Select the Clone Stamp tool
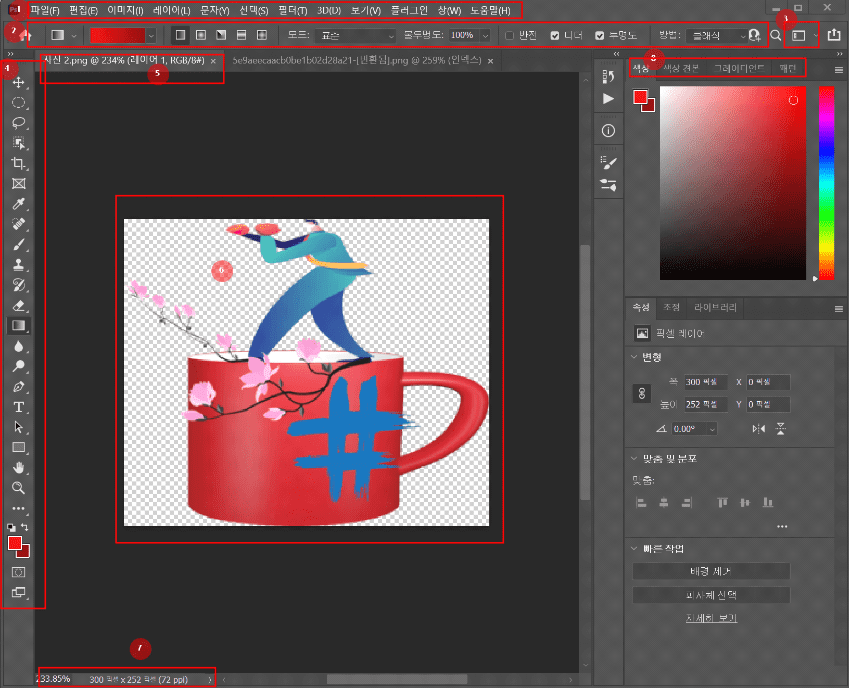Screen dimensions: 849x688 (18, 265)
